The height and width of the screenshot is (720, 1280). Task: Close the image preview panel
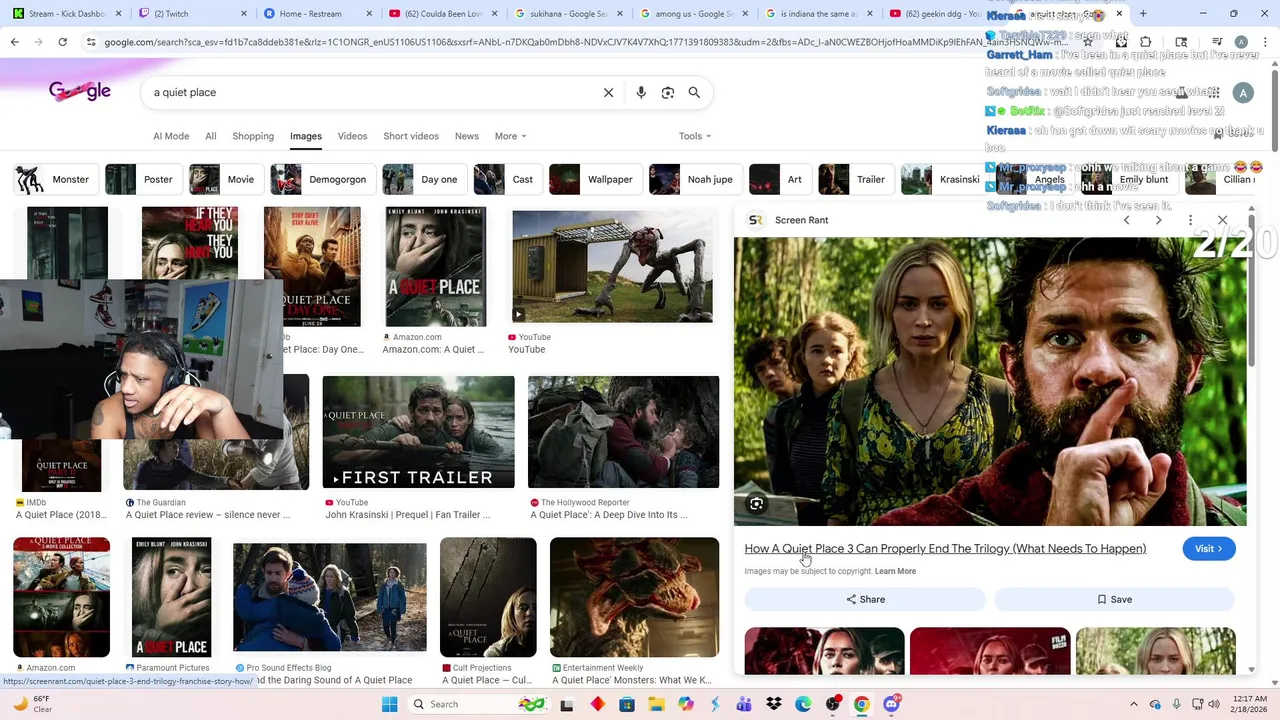pyautogui.click(x=1222, y=220)
